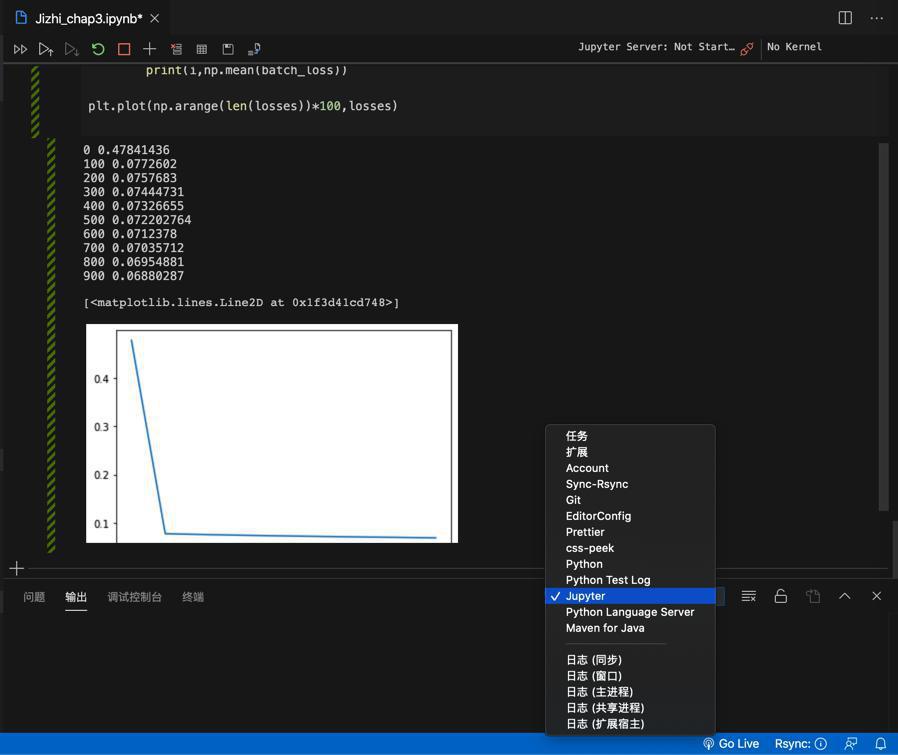The image size is (898, 755).
Task: Close the Jizhi_chap3.ipynb tab
Action: (x=155, y=18)
